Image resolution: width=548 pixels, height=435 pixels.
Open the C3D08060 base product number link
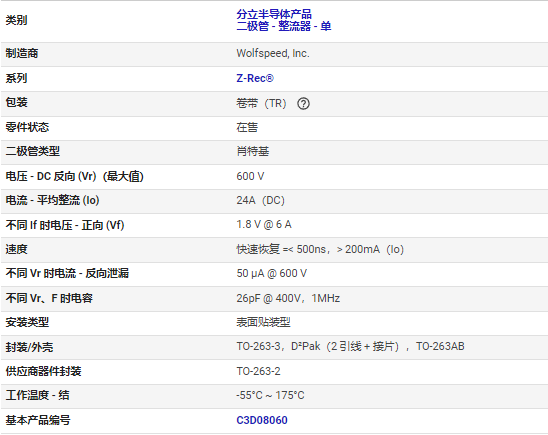[x=262, y=420]
